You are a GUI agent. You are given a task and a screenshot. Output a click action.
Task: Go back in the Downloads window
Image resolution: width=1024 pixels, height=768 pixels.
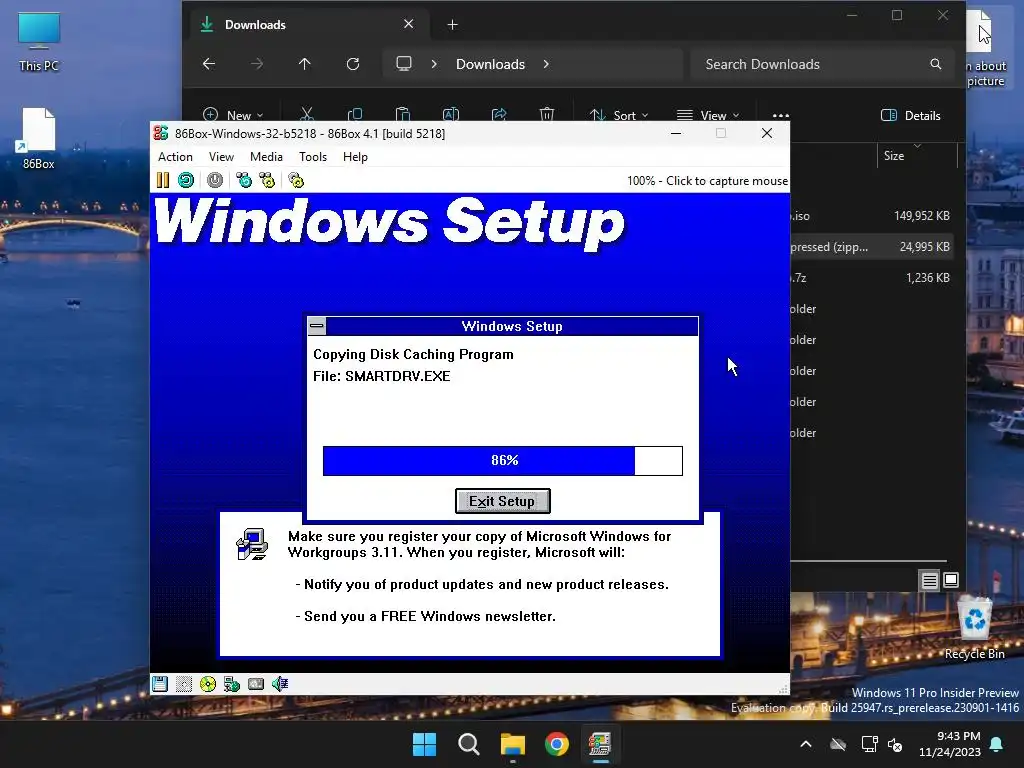(209, 64)
